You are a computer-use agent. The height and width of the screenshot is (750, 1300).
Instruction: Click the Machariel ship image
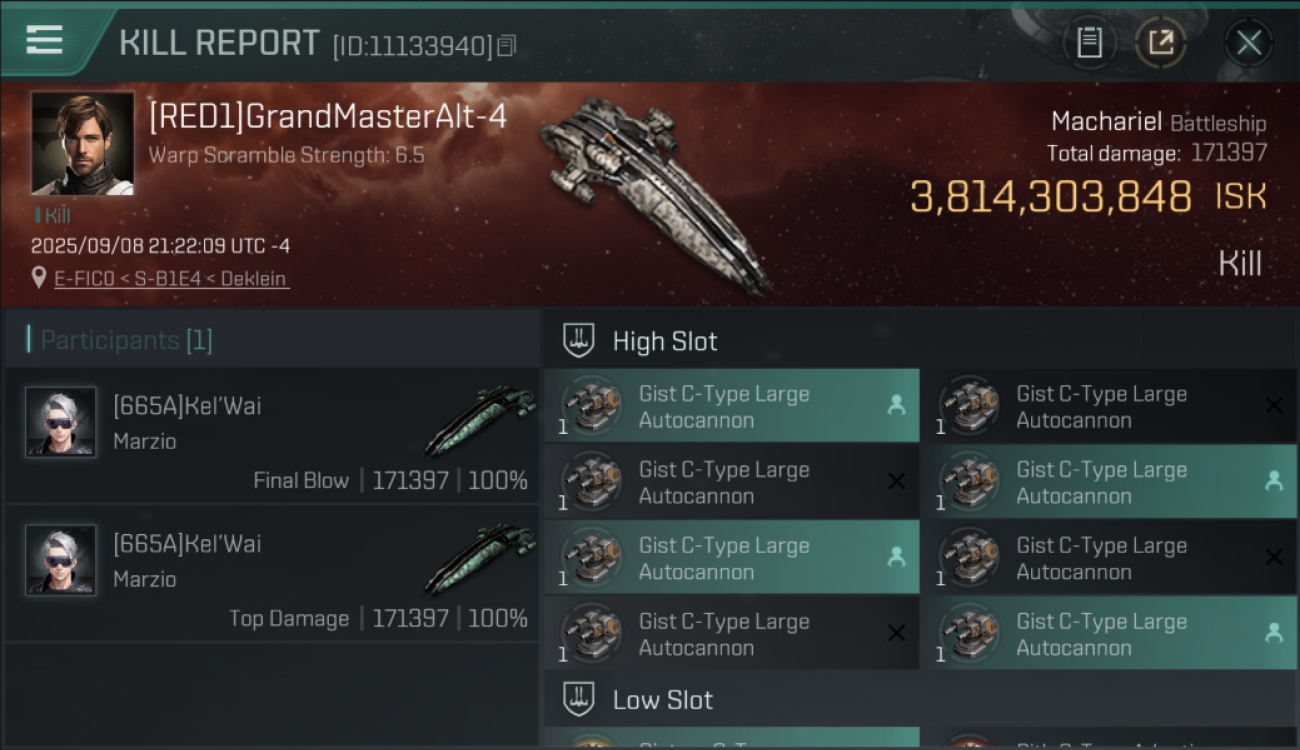(655, 190)
